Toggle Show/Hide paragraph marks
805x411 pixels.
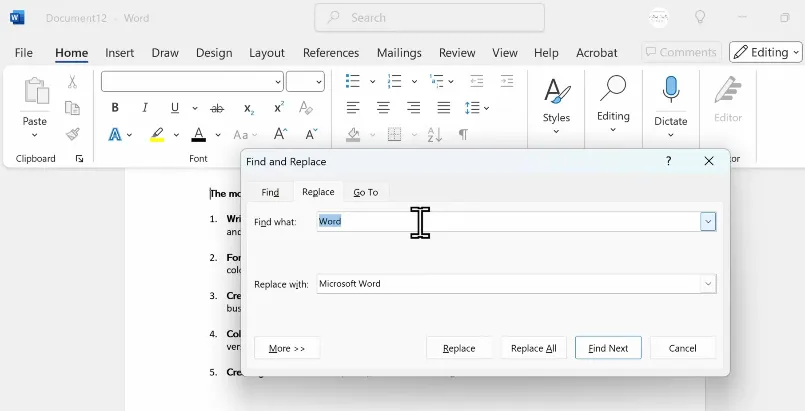click(x=463, y=134)
